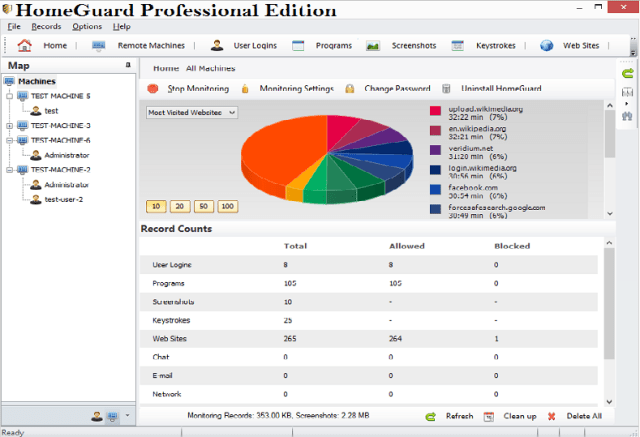Select Administrator under TEST-MACHINE-2

67,185
